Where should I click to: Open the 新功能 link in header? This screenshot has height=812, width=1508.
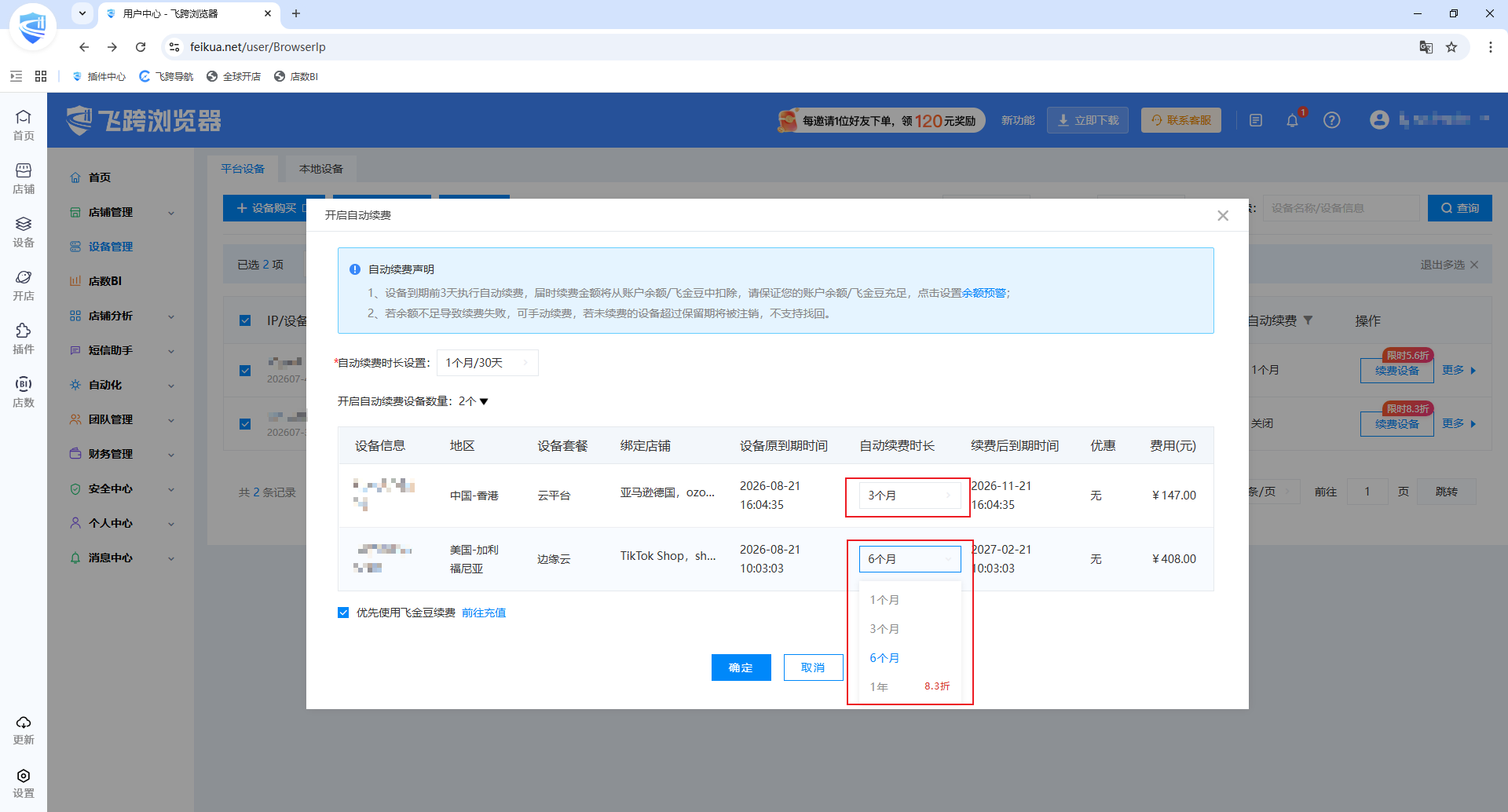click(1018, 120)
